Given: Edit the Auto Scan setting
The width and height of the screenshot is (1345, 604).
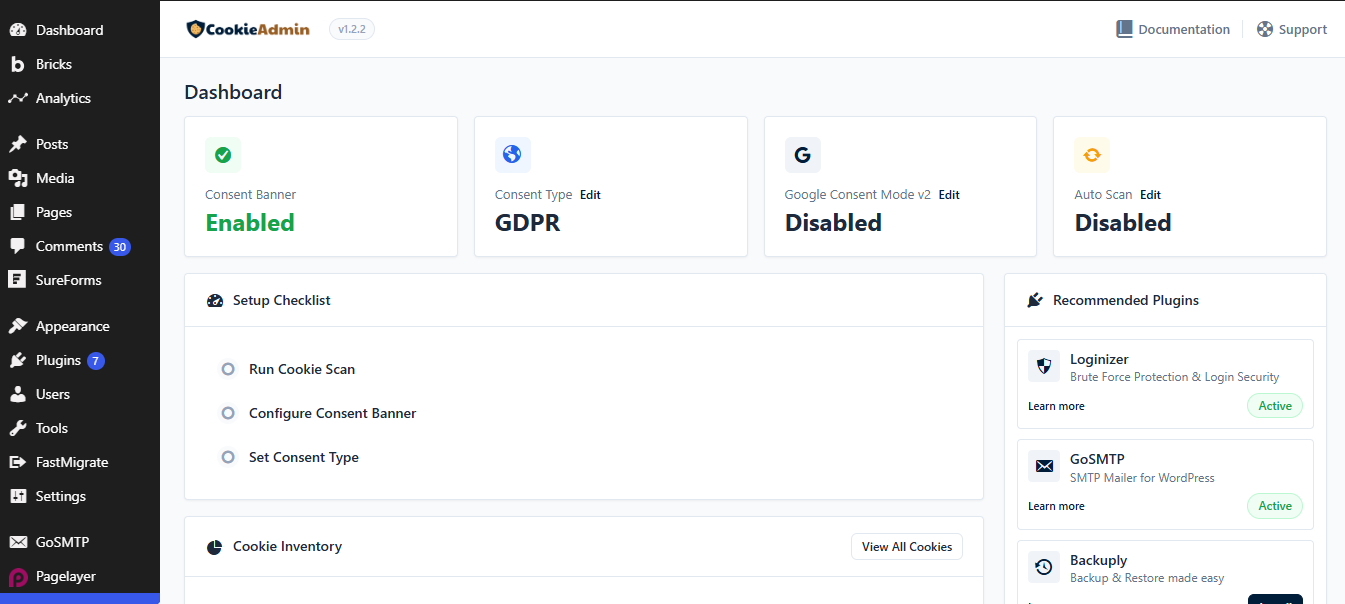Looking at the screenshot, I should pyautogui.click(x=1150, y=195).
